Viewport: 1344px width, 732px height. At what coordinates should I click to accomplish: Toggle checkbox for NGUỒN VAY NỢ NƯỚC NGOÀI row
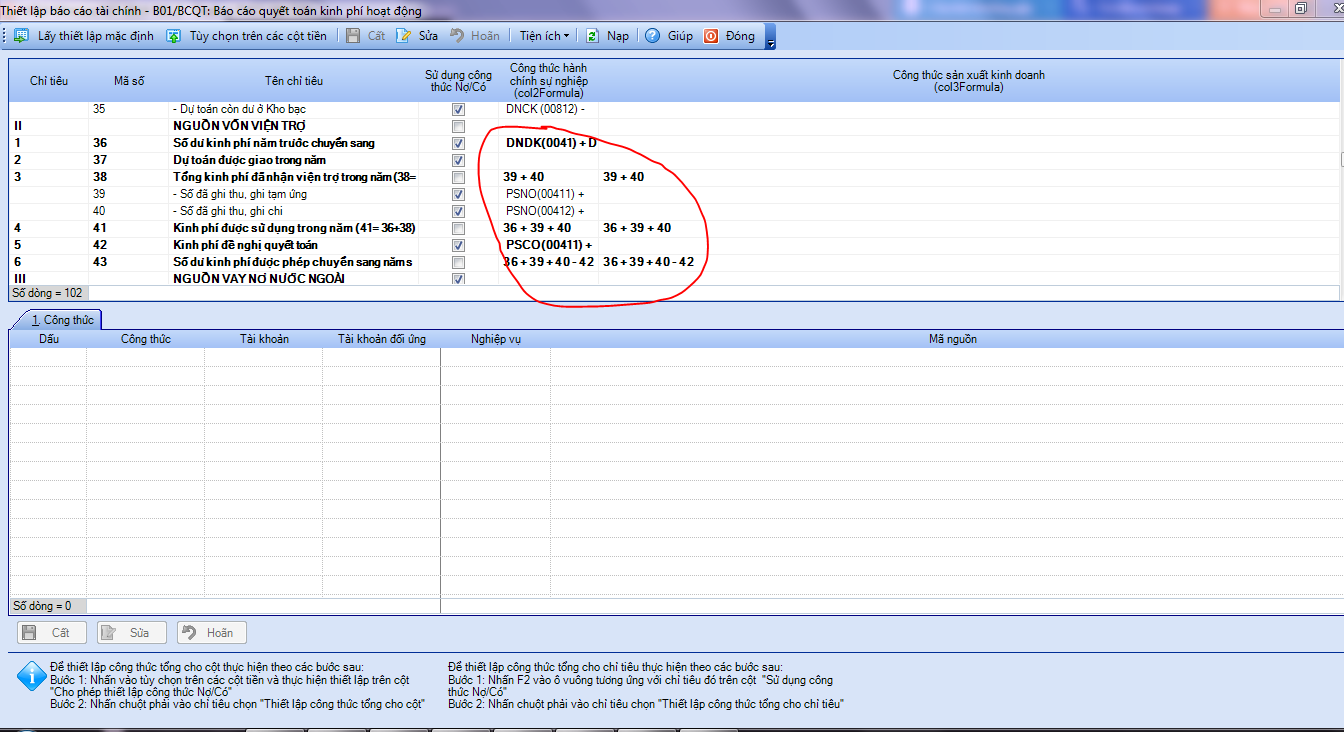pos(458,279)
